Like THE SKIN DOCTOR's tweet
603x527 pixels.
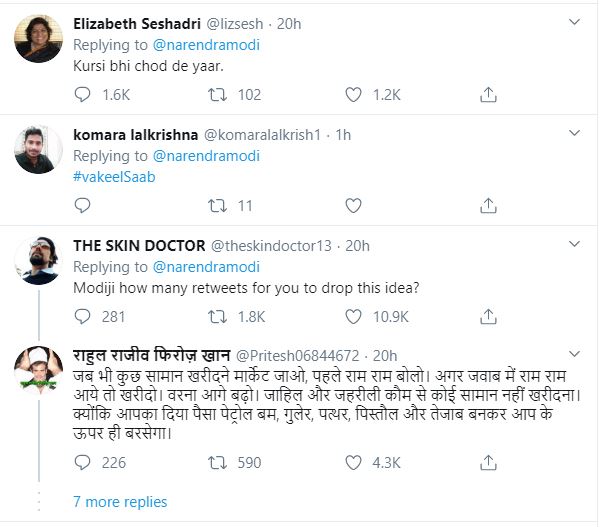point(352,317)
